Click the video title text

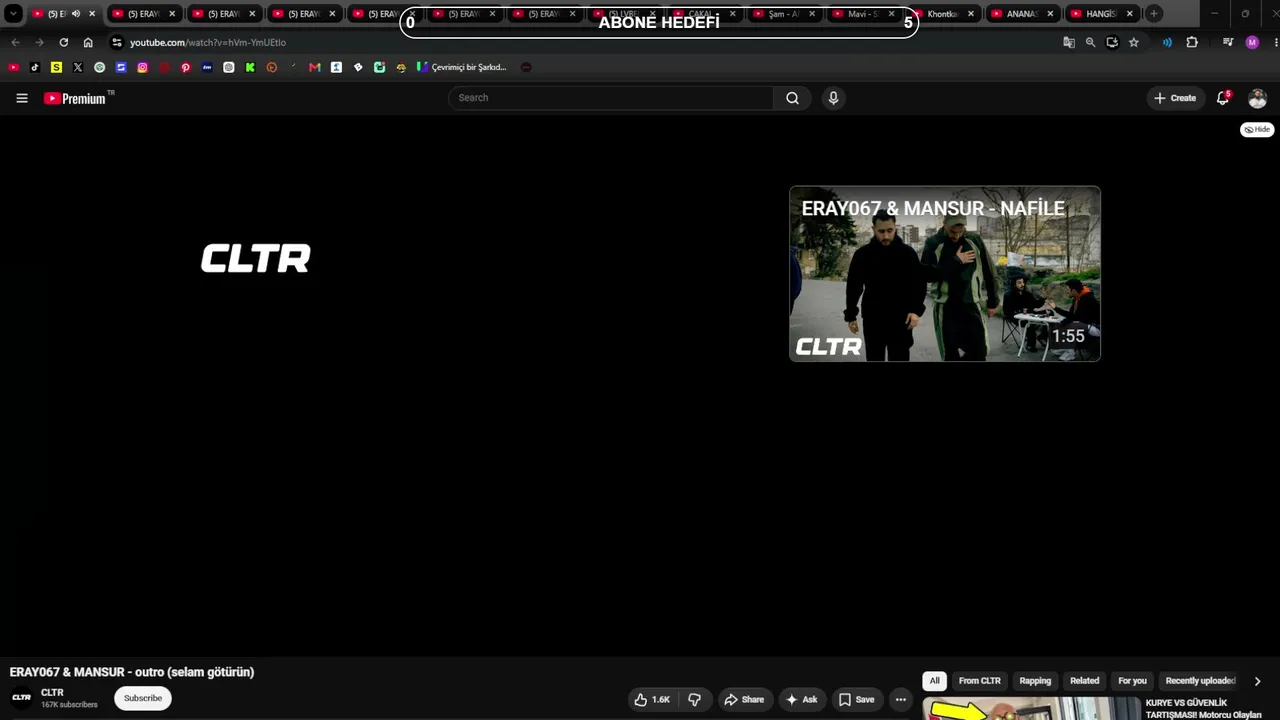tap(132, 672)
